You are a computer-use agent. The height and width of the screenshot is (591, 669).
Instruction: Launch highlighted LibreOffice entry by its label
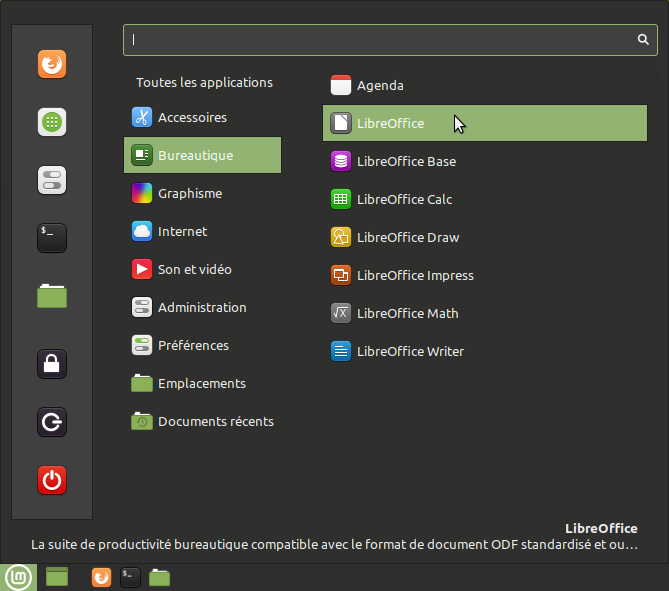point(390,123)
